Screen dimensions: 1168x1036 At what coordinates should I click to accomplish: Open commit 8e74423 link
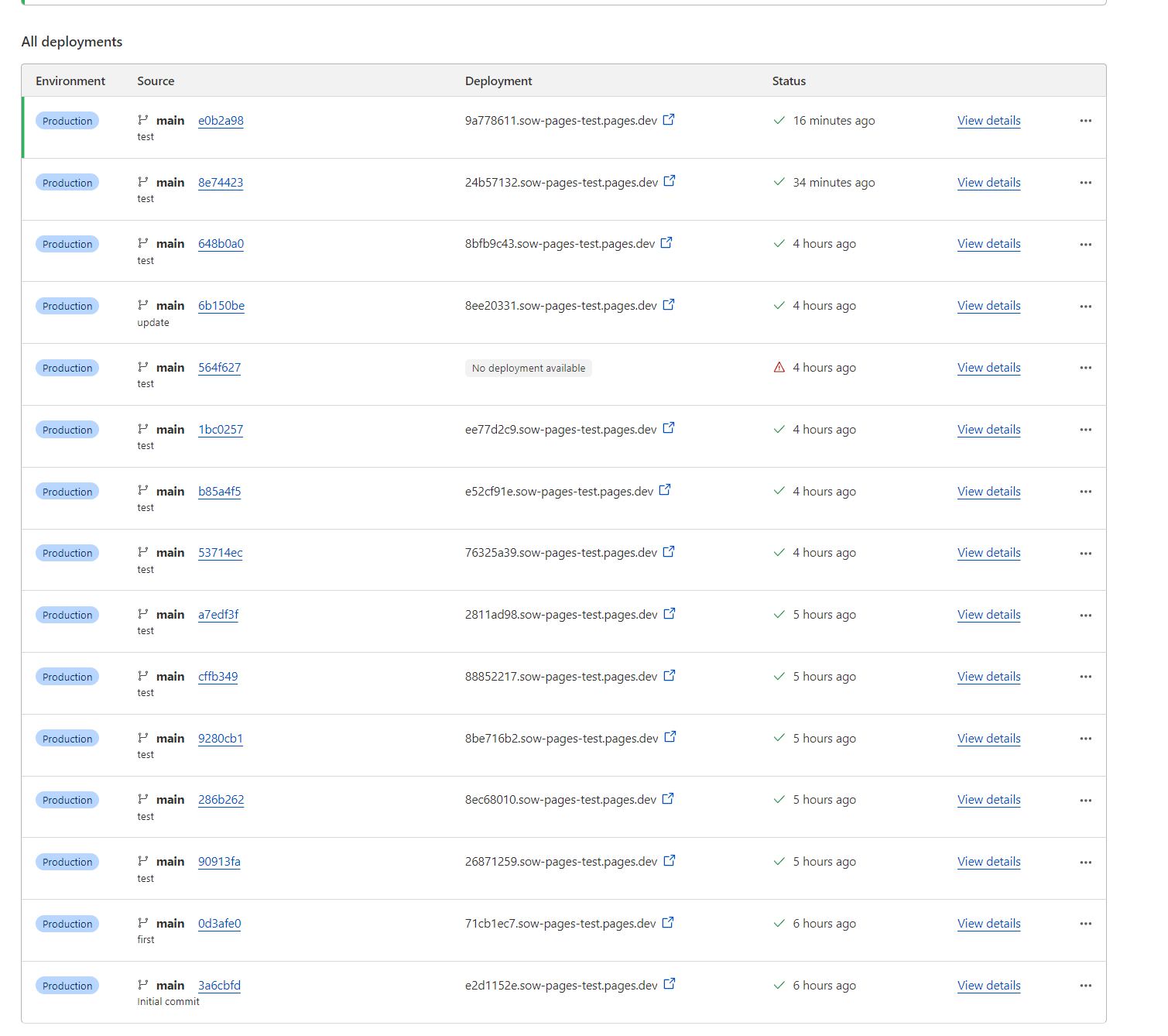tap(221, 183)
